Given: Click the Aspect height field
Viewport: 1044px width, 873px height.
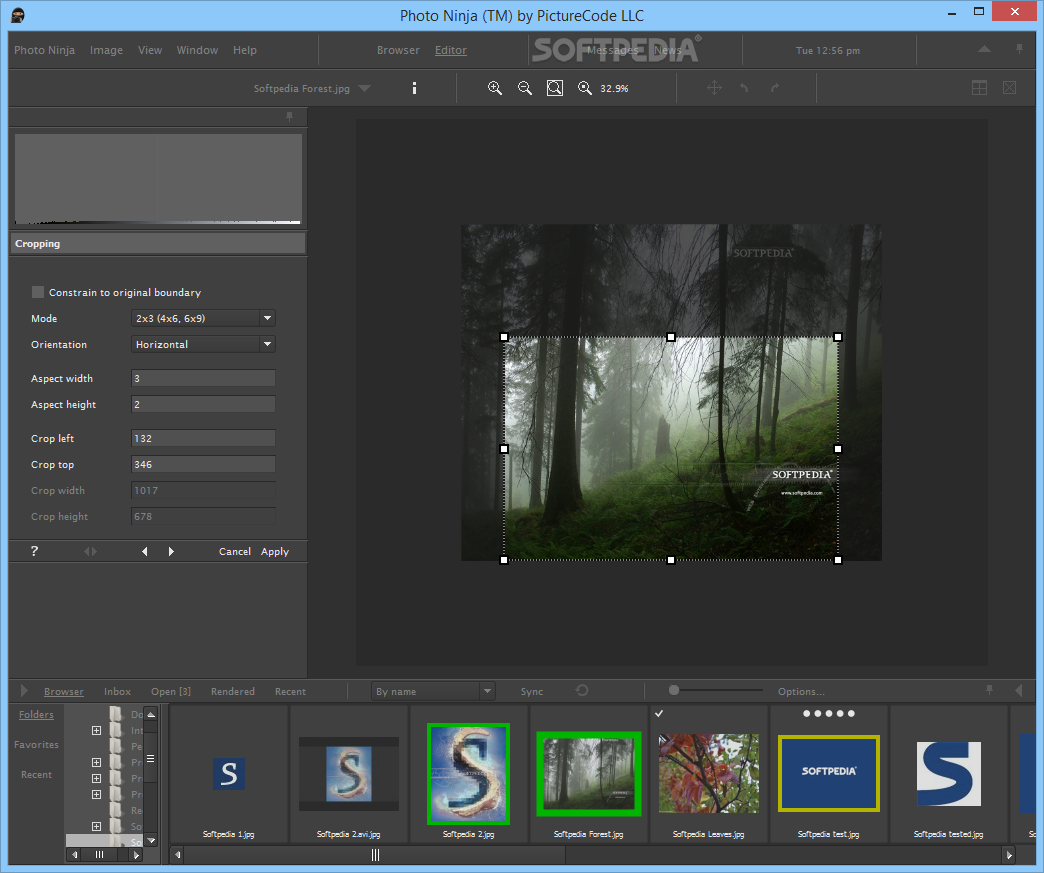Looking at the screenshot, I should tap(203, 404).
